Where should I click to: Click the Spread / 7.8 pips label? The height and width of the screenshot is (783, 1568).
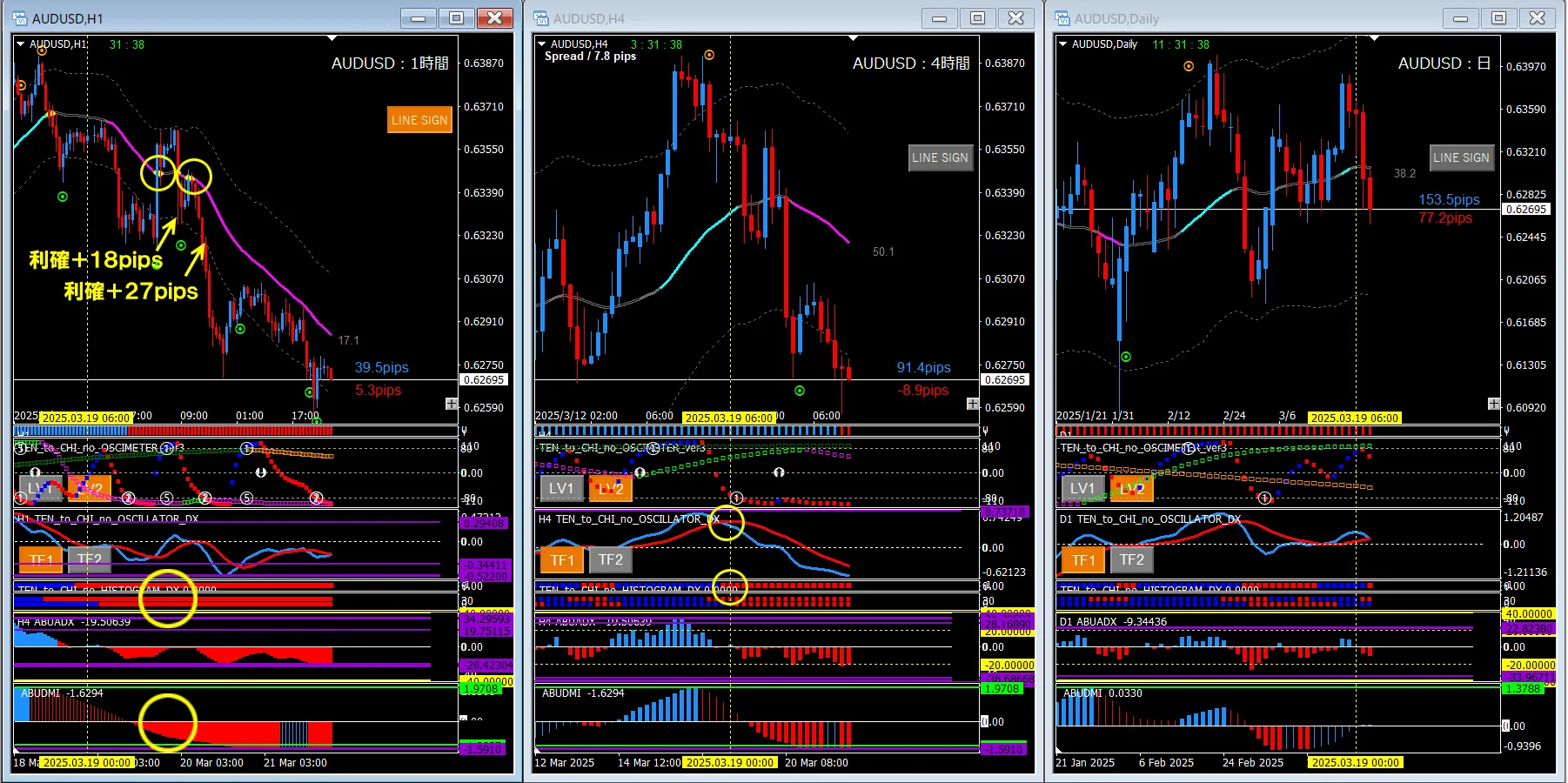pyautogui.click(x=590, y=57)
